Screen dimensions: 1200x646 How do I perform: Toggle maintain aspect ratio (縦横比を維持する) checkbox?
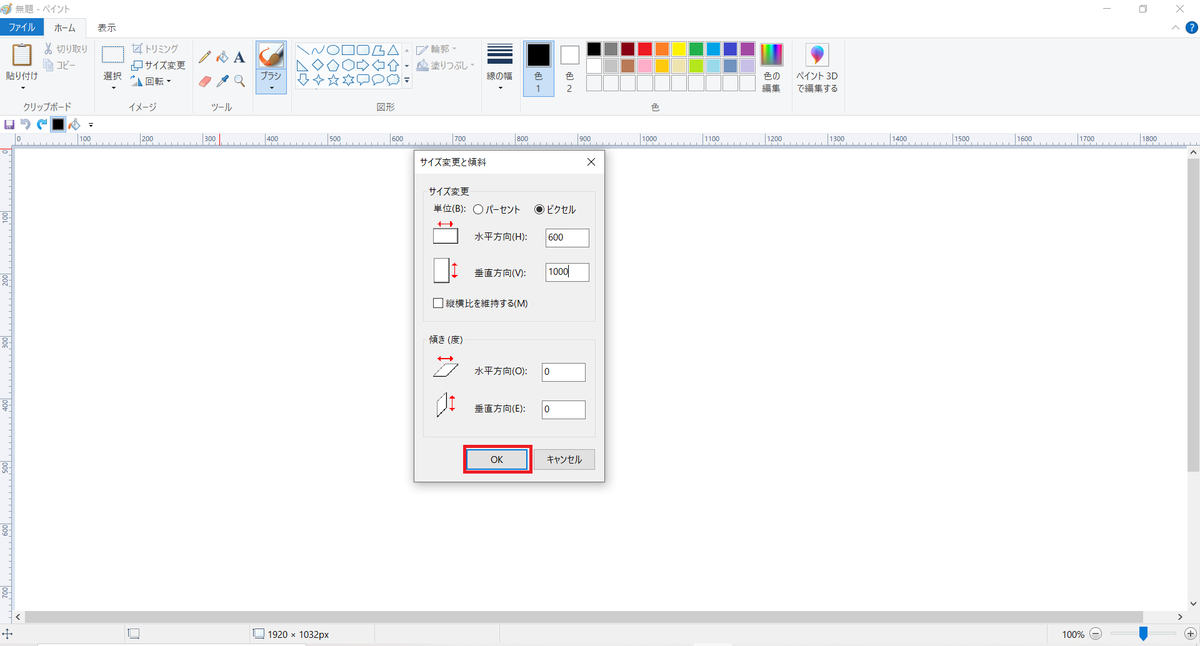[438, 303]
